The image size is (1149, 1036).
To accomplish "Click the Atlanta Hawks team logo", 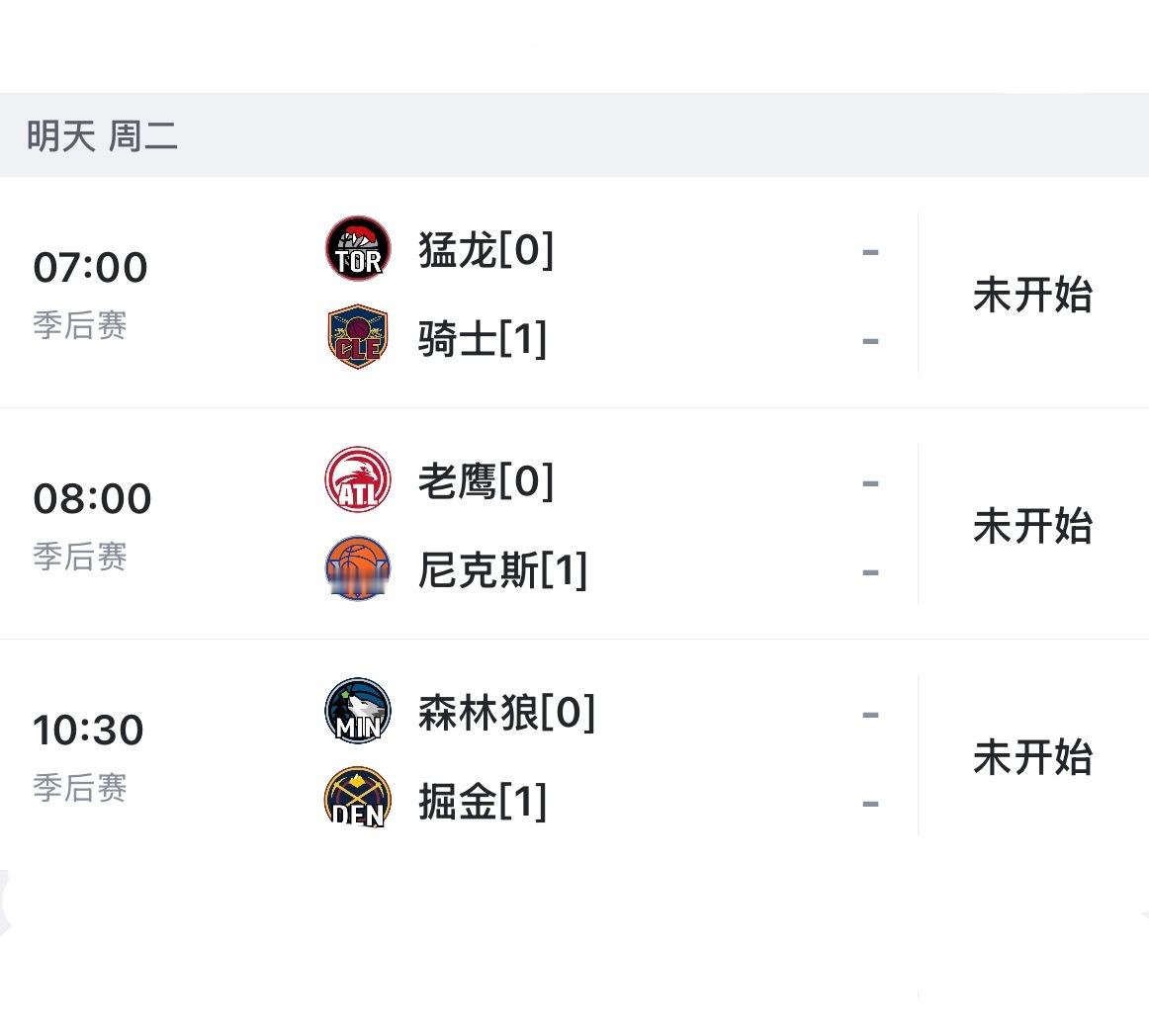I will 357,481.
